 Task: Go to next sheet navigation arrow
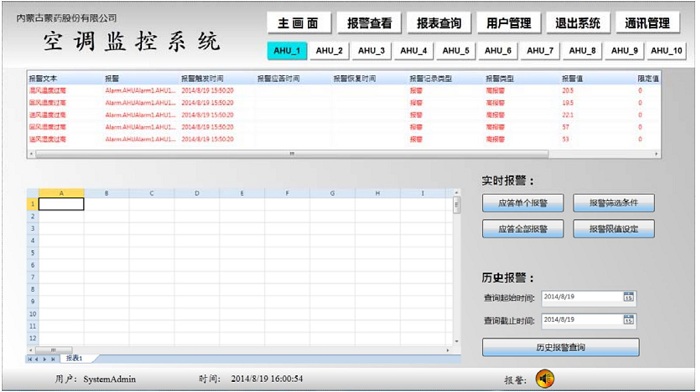[x=45, y=359]
